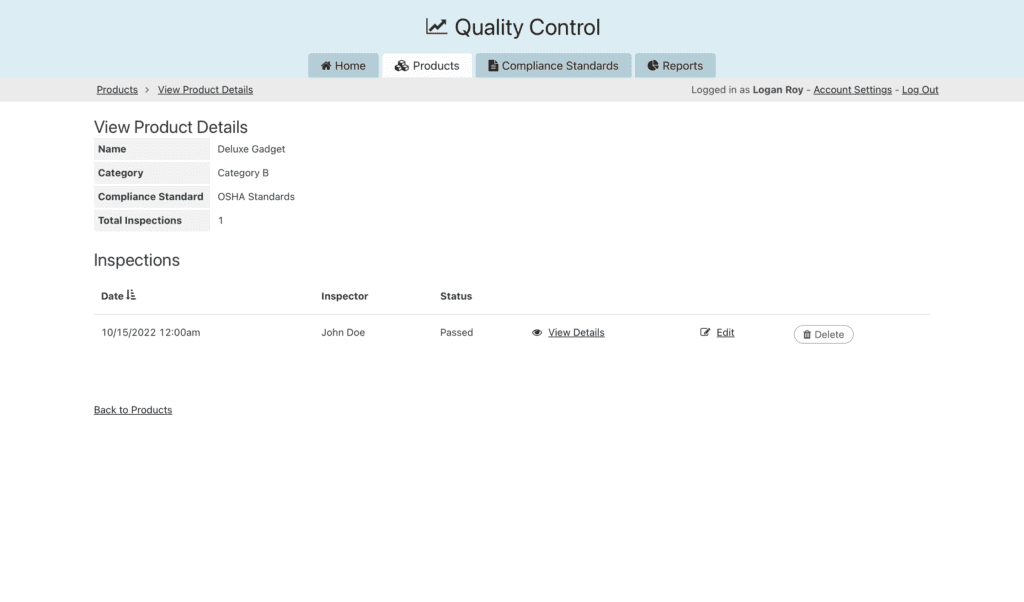Click the pie chart Reports icon
Viewport: 1024px width, 602px height.
[653, 66]
